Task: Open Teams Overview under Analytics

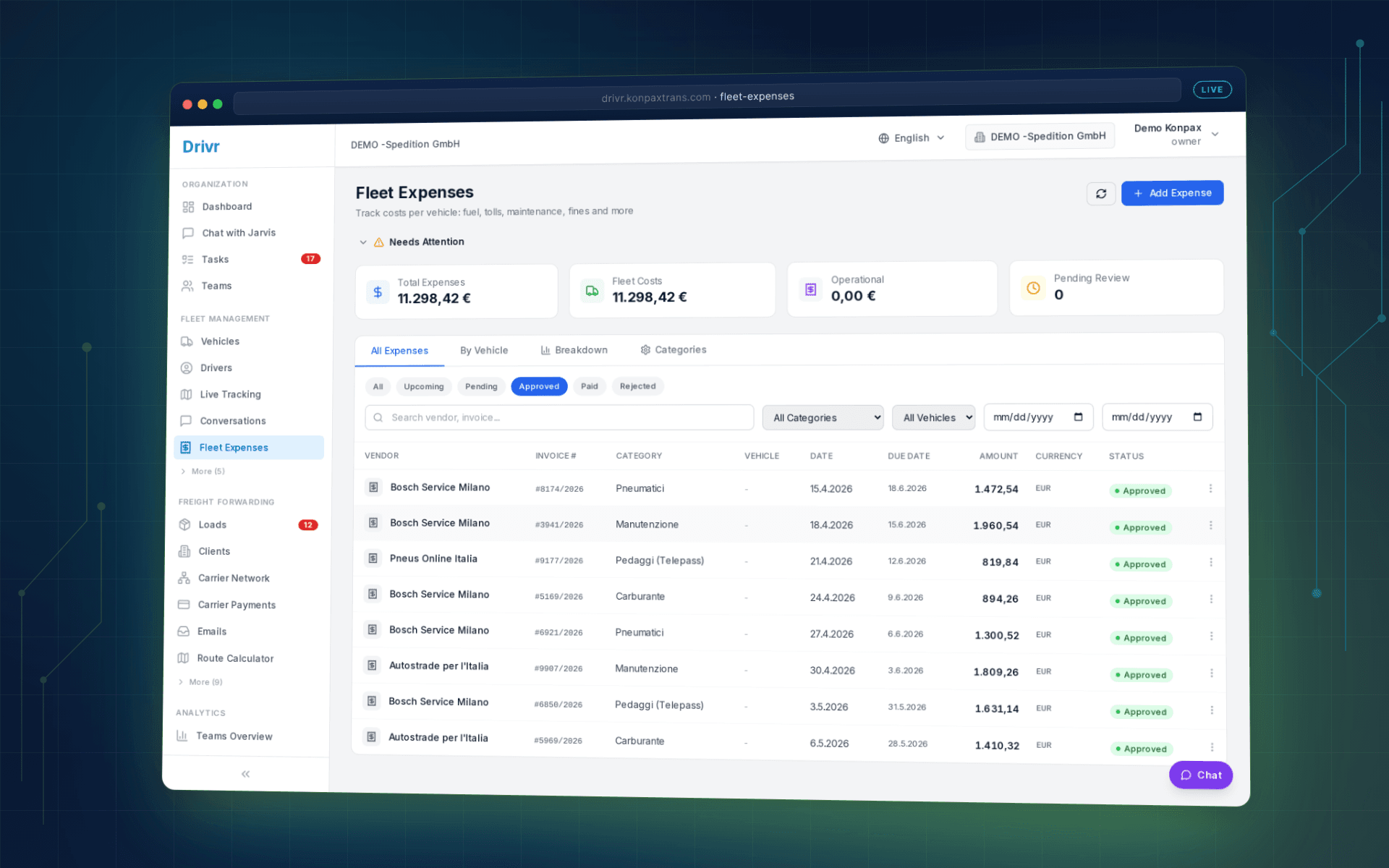Action: click(x=234, y=736)
